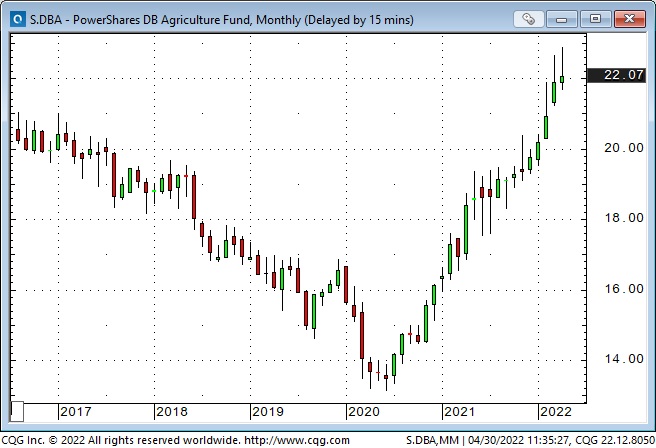Click the S.DBA,MM timestamp text in the footer
The width and height of the screenshot is (656, 448).
click(530, 440)
